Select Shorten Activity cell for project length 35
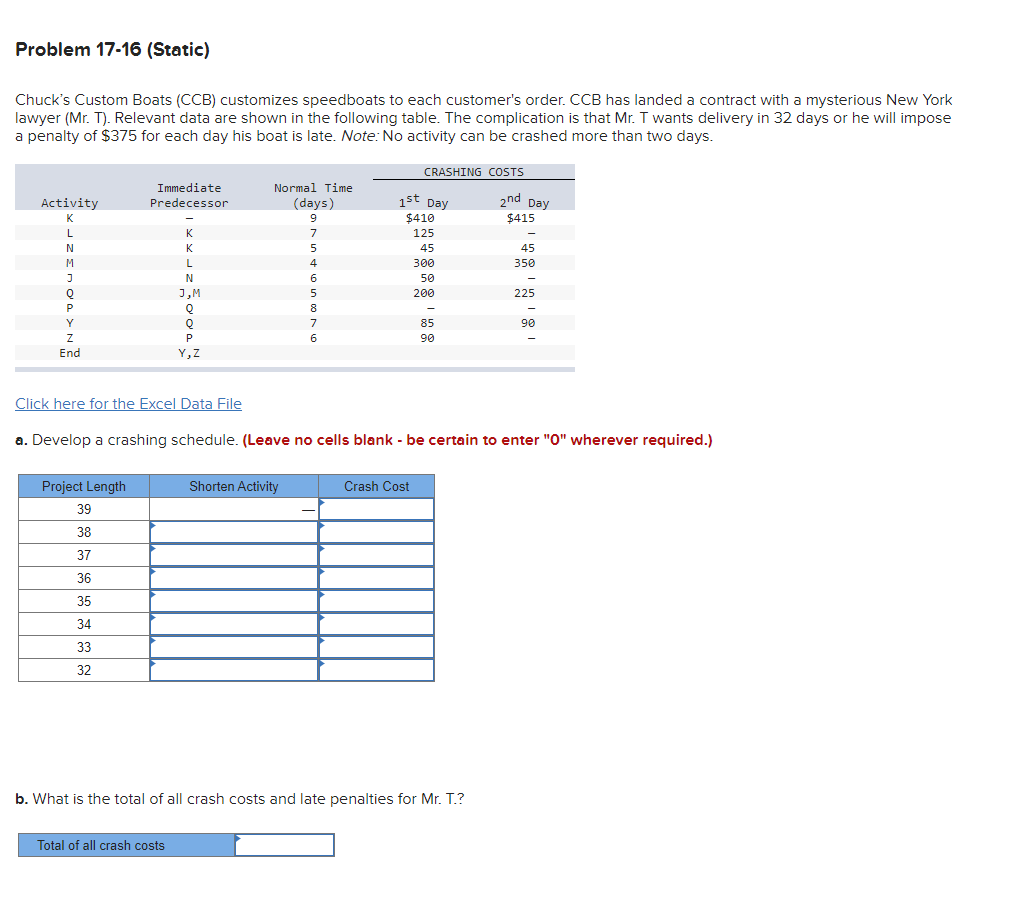Viewport: 1030px width, 921px height. [x=234, y=601]
